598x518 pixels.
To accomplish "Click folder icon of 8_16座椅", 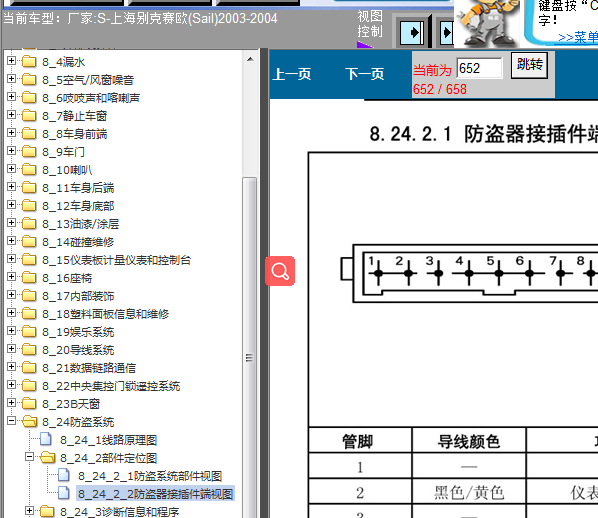I will click(29, 278).
